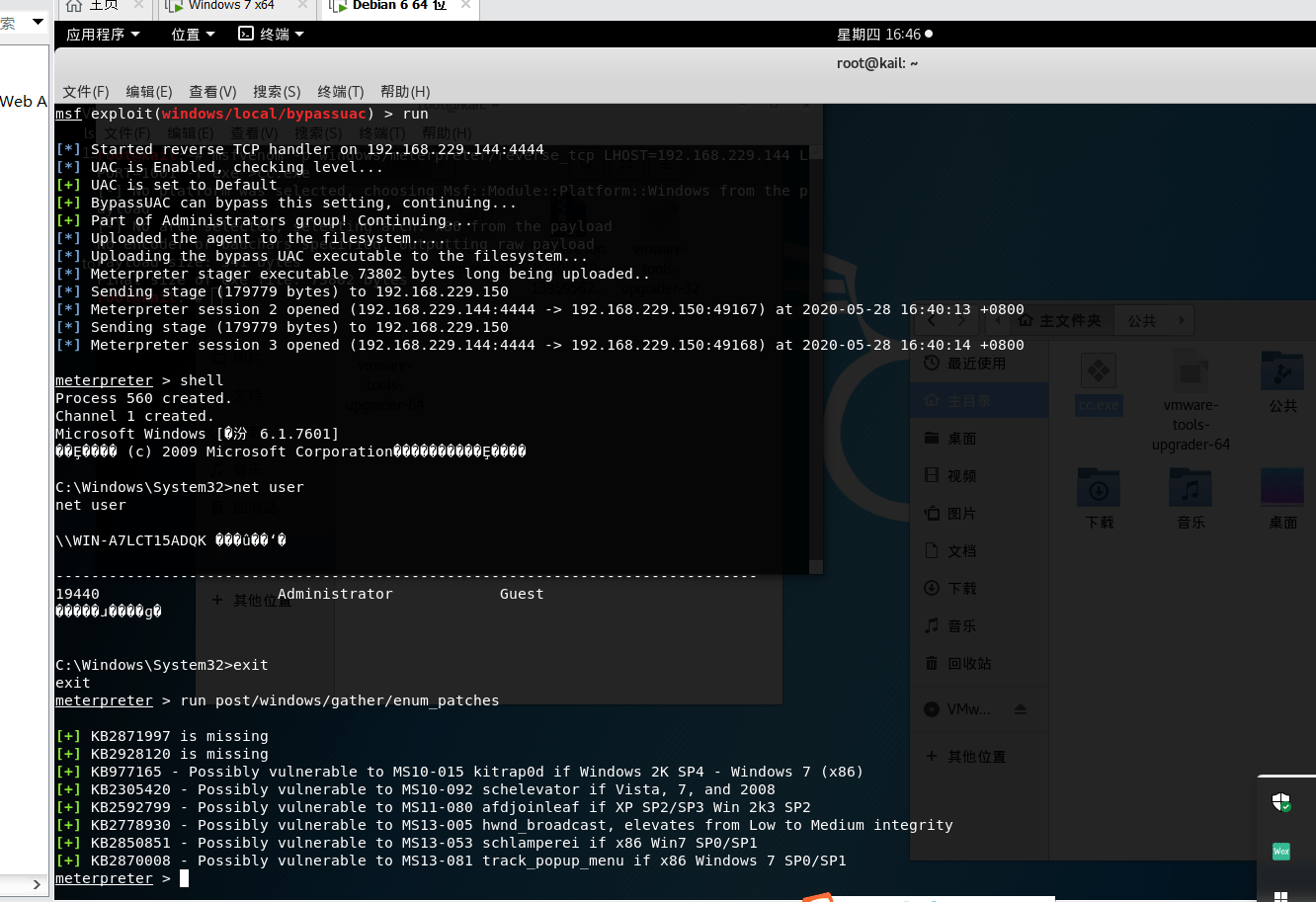The height and width of the screenshot is (902, 1316).
Task: Open the 查看(V) terminal menu
Action: [x=212, y=91]
